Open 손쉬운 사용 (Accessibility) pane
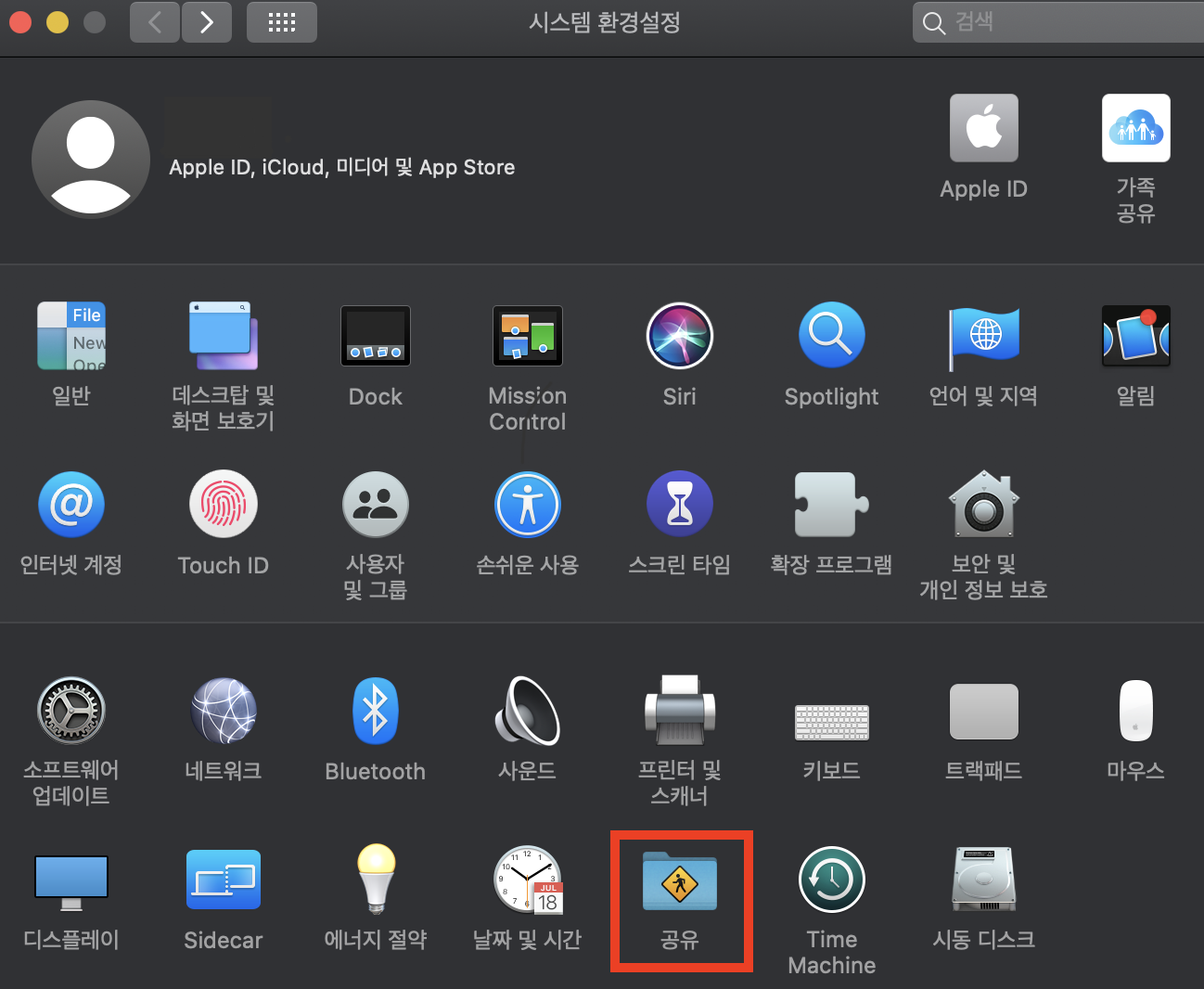This screenshot has height=989, width=1204. coord(528,505)
